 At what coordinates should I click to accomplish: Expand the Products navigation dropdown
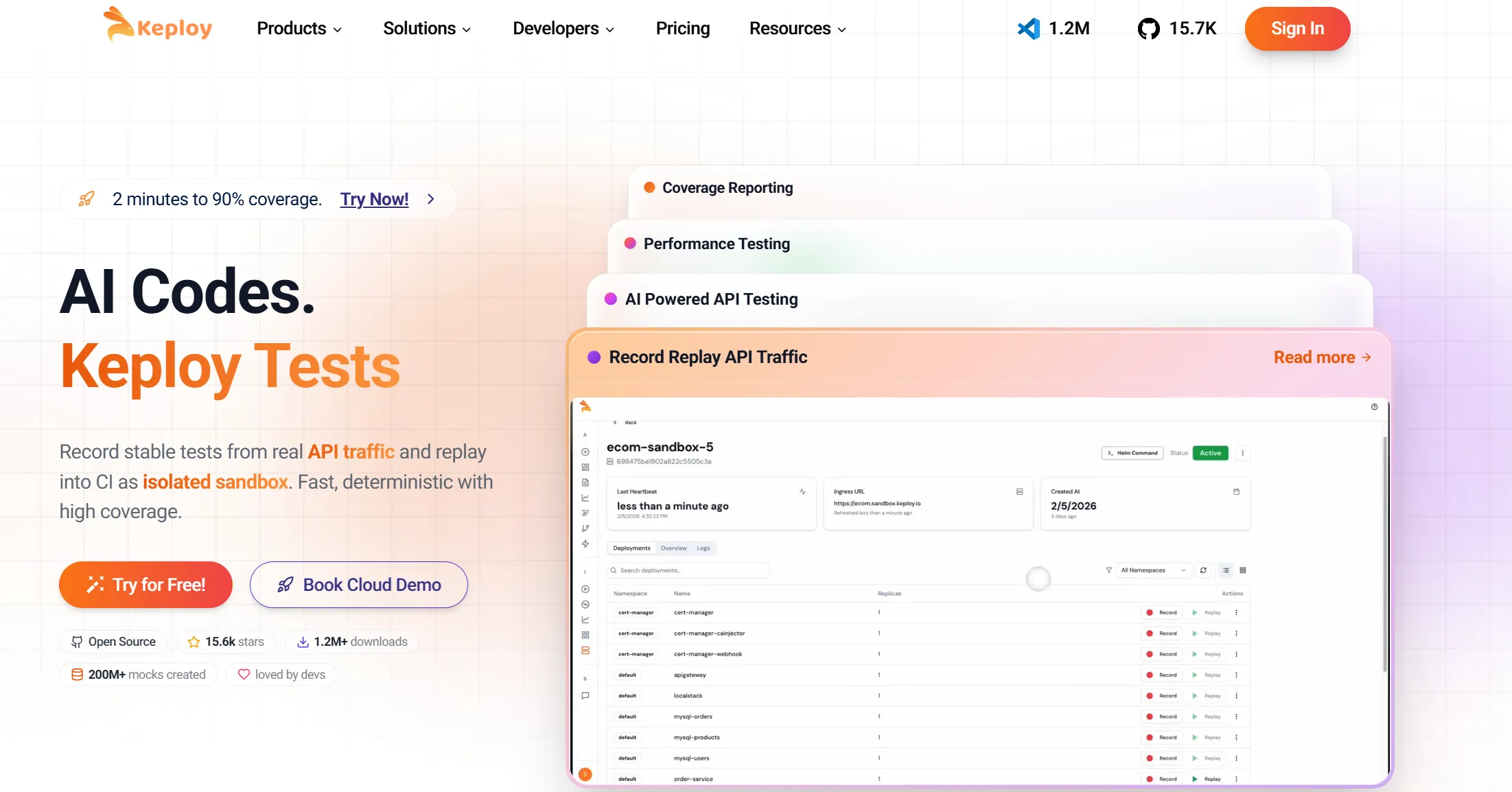tap(298, 29)
